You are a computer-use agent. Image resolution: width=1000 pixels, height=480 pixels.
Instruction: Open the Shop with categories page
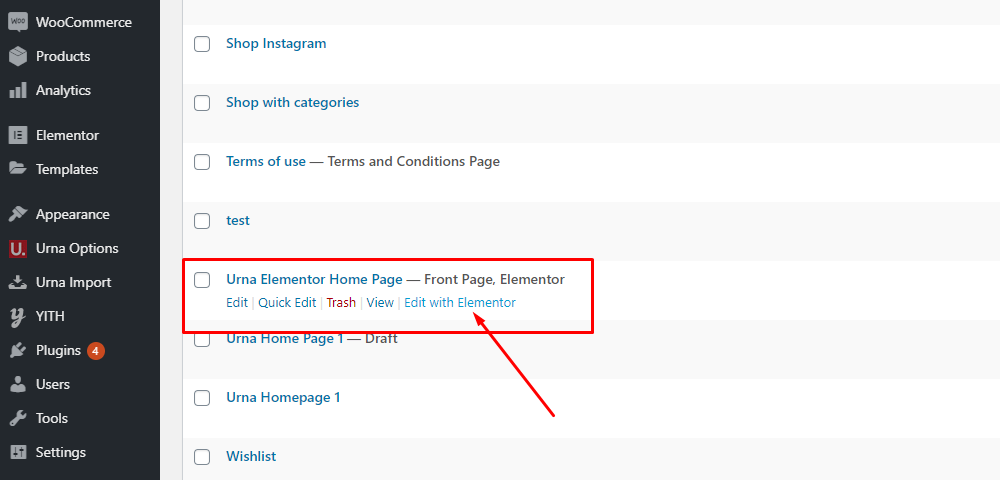point(293,102)
